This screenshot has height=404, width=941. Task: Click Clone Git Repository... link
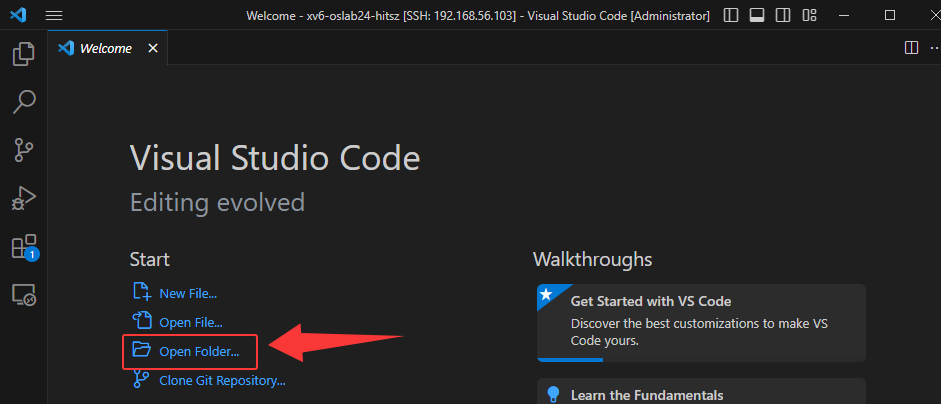coord(222,380)
